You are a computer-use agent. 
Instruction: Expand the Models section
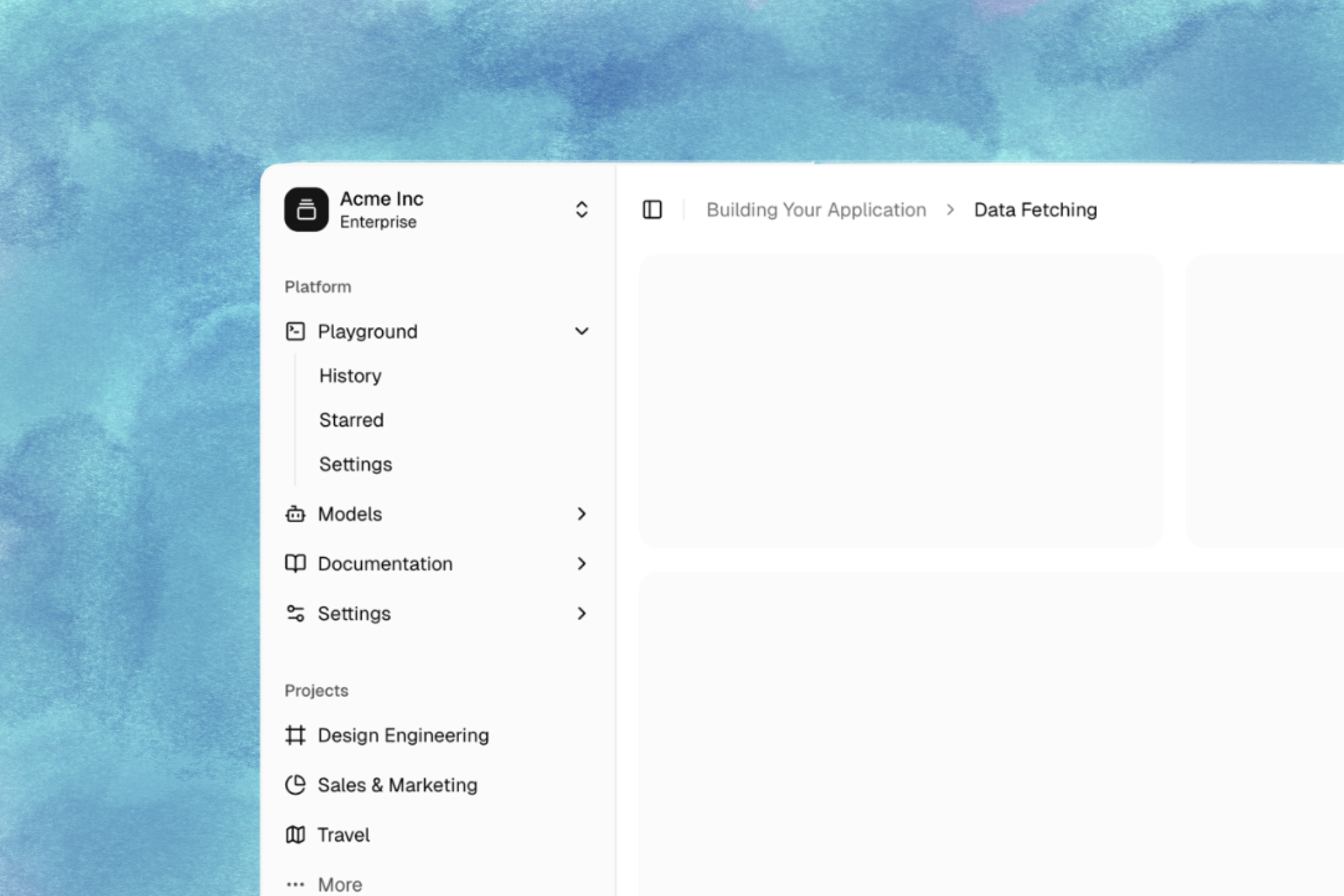tap(581, 514)
